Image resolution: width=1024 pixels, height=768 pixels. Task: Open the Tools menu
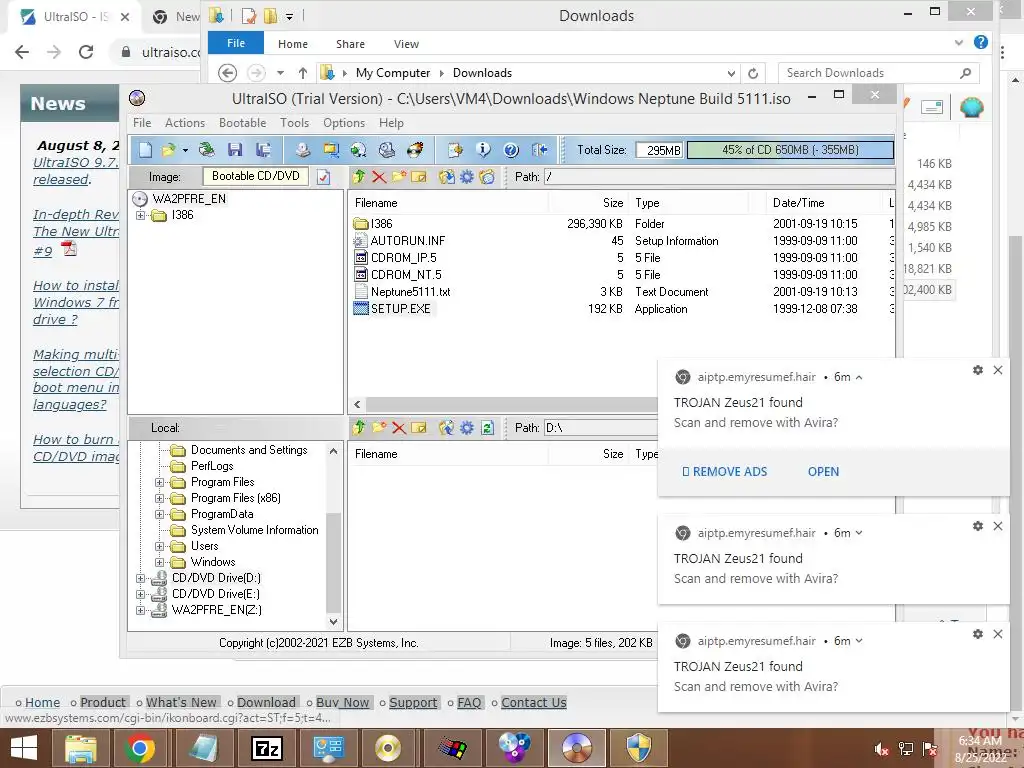click(x=295, y=123)
